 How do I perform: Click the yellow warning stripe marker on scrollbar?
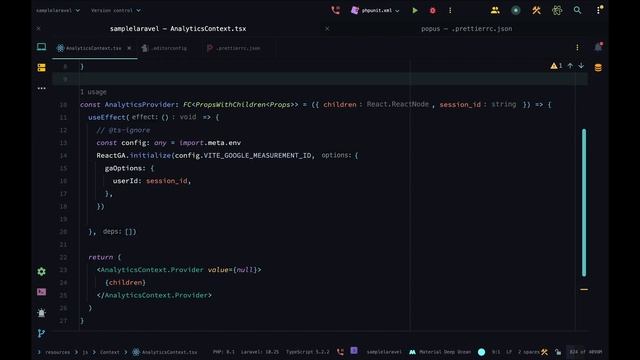coord(584,289)
